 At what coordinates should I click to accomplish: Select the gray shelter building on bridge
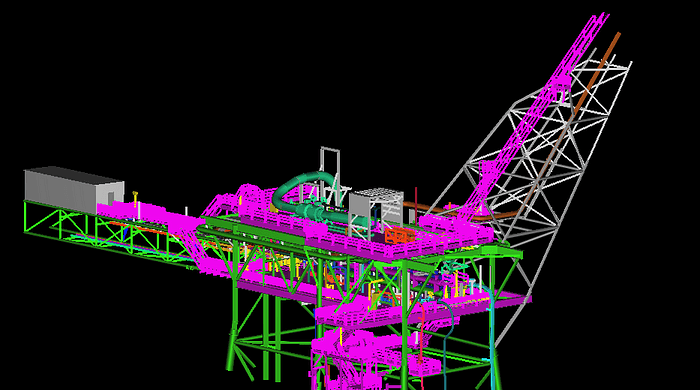(x=74, y=190)
